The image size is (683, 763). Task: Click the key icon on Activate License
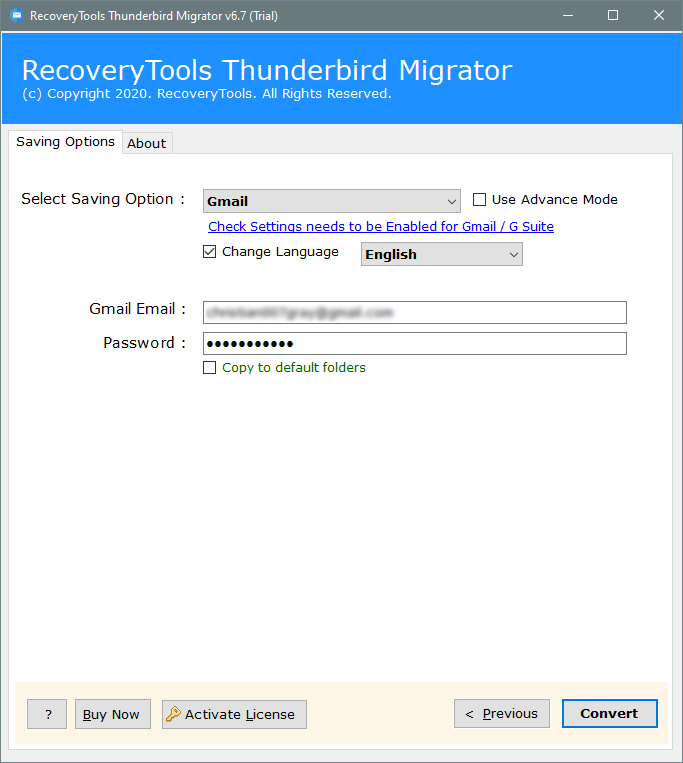coord(173,714)
